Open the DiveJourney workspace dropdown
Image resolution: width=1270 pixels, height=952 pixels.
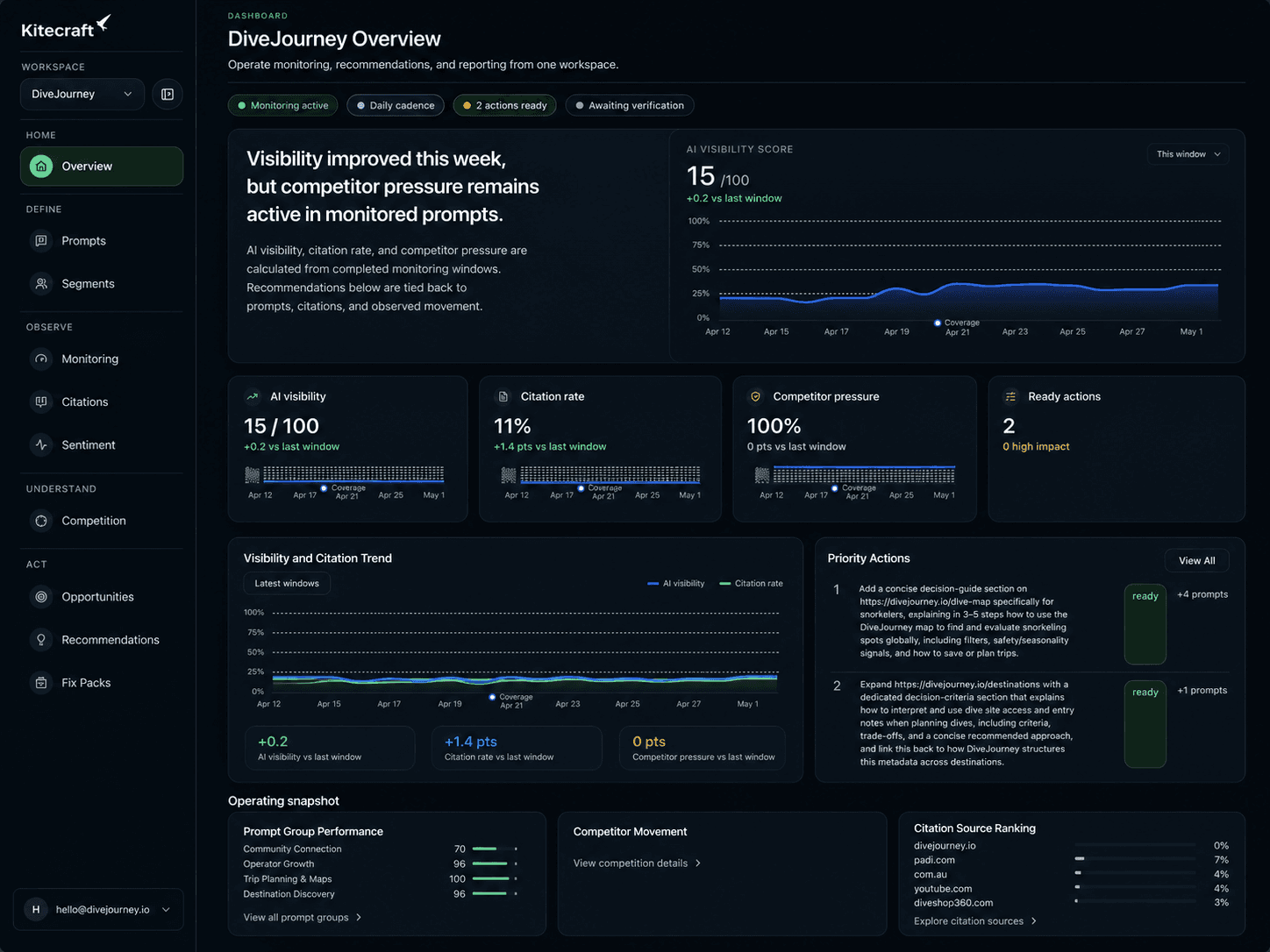(82, 94)
